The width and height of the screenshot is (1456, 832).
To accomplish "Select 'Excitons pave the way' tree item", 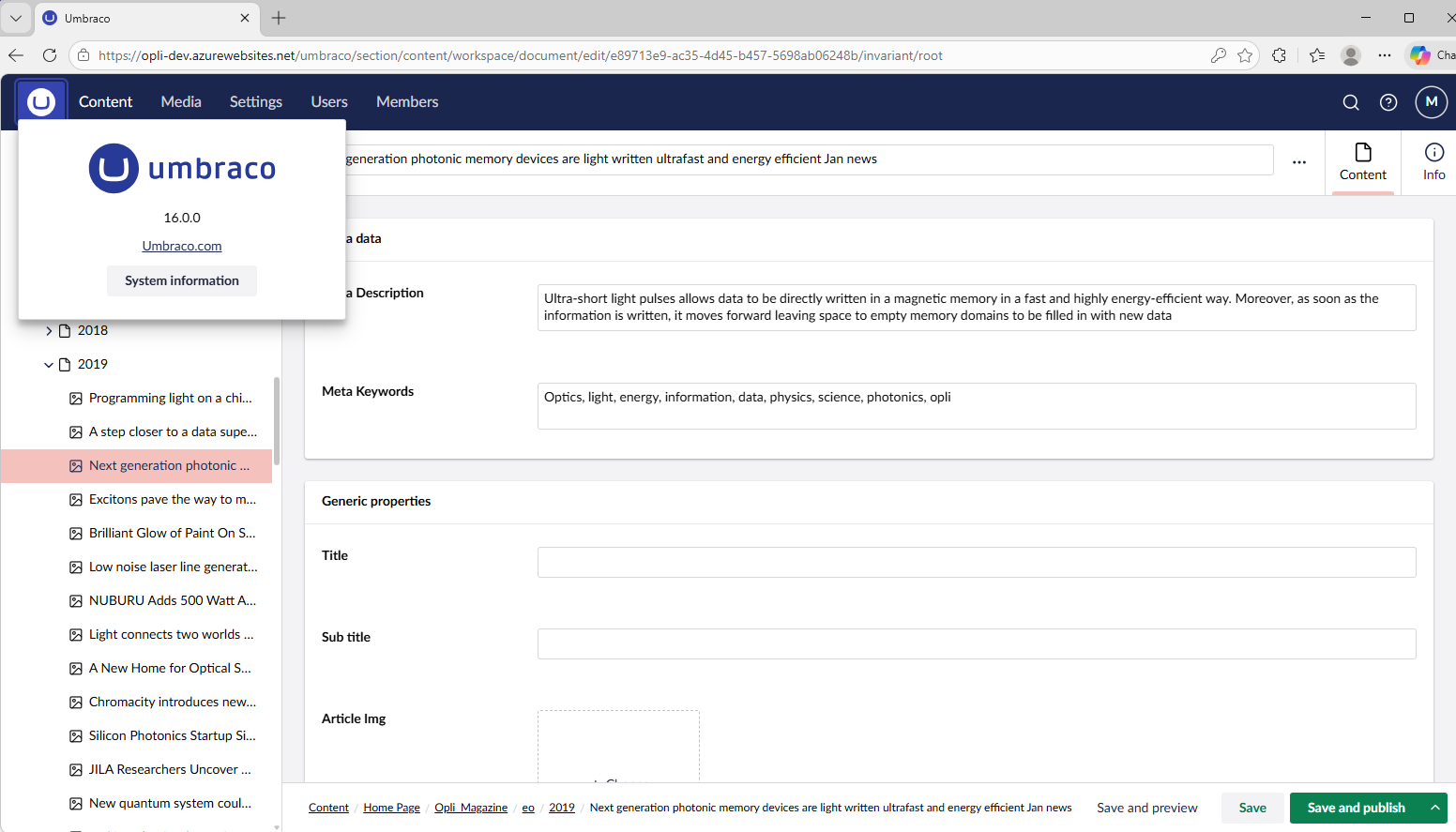I will (x=172, y=500).
